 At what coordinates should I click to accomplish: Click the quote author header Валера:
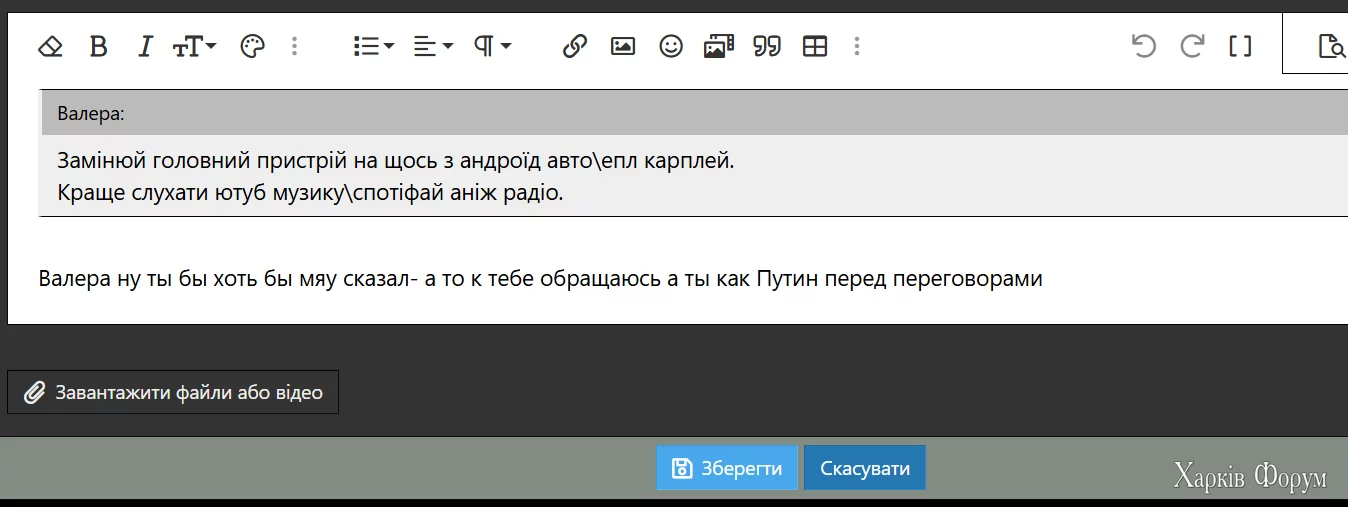(x=91, y=114)
